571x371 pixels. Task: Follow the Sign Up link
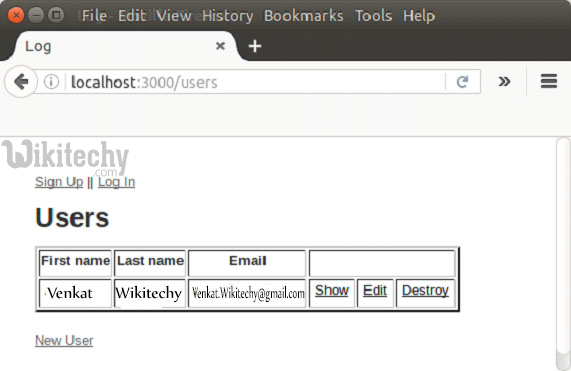[x=59, y=182]
